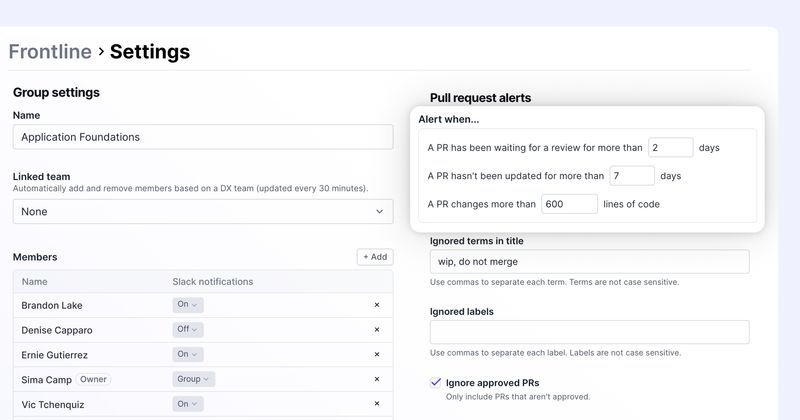Image resolution: width=800 pixels, height=420 pixels.
Task: Toggle the Ignore approved PRs checkbox
Action: [436, 382]
